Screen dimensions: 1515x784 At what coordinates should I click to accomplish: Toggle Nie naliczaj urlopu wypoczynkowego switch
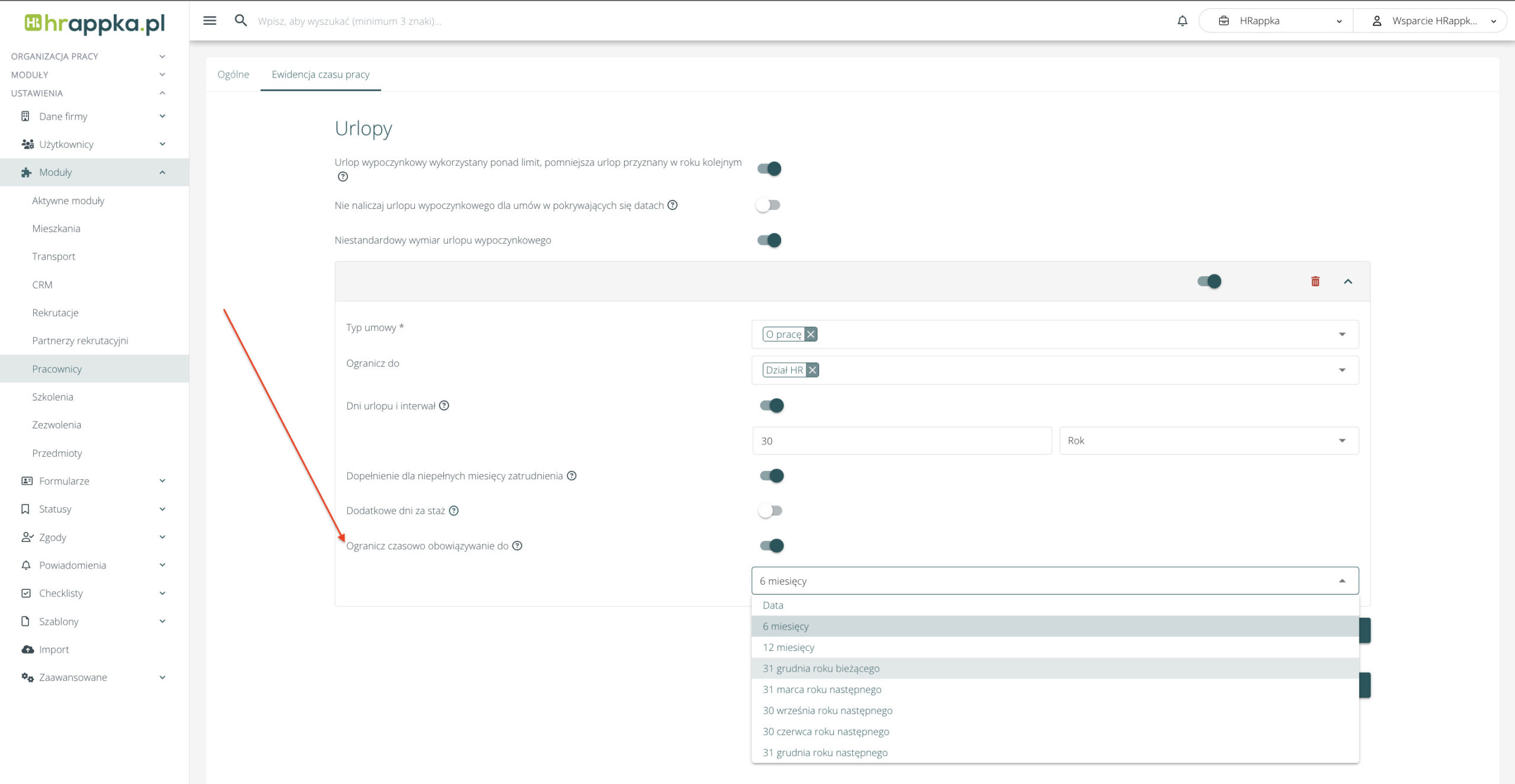(x=768, y=205)
